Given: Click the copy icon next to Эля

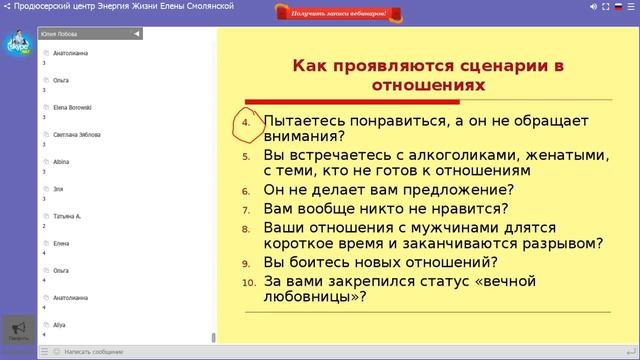Looking at the screenshot, I should coord(46,189).
